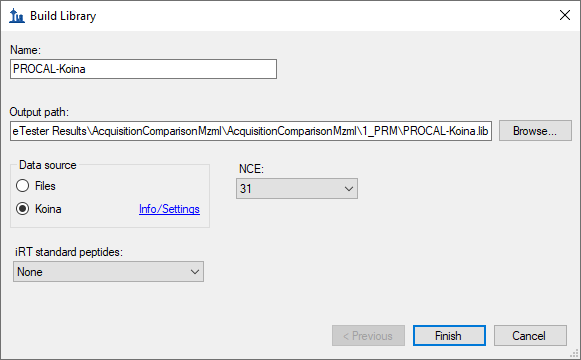Click inside the Output path text field
Image resolution: width=581 pixels, height=360 pixels.
(251, 131)
